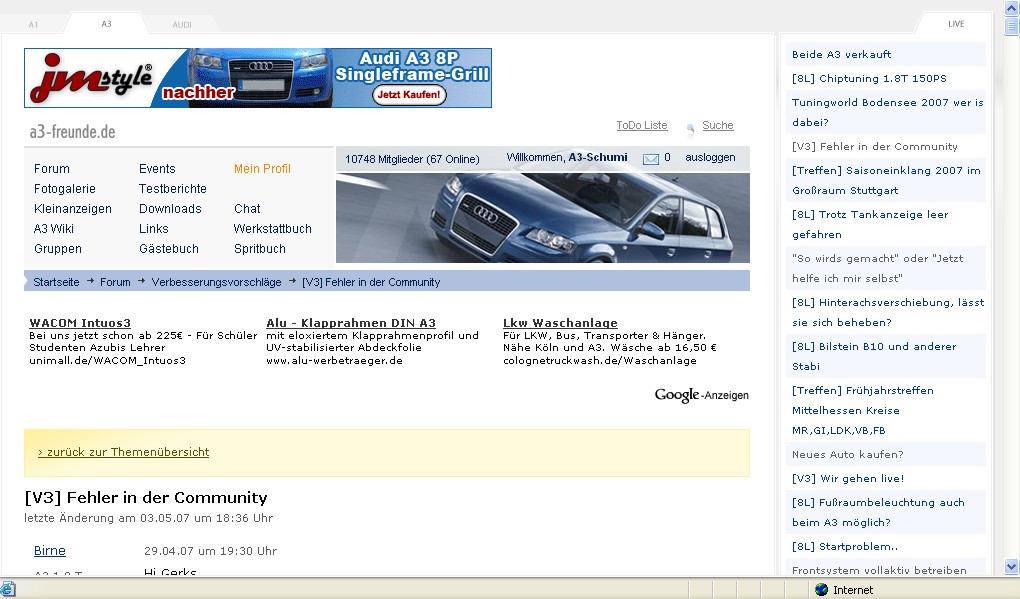1020x599 pixels.
Task: Open Testberichte
Action: pyautogui.click(x=172, y=189)
